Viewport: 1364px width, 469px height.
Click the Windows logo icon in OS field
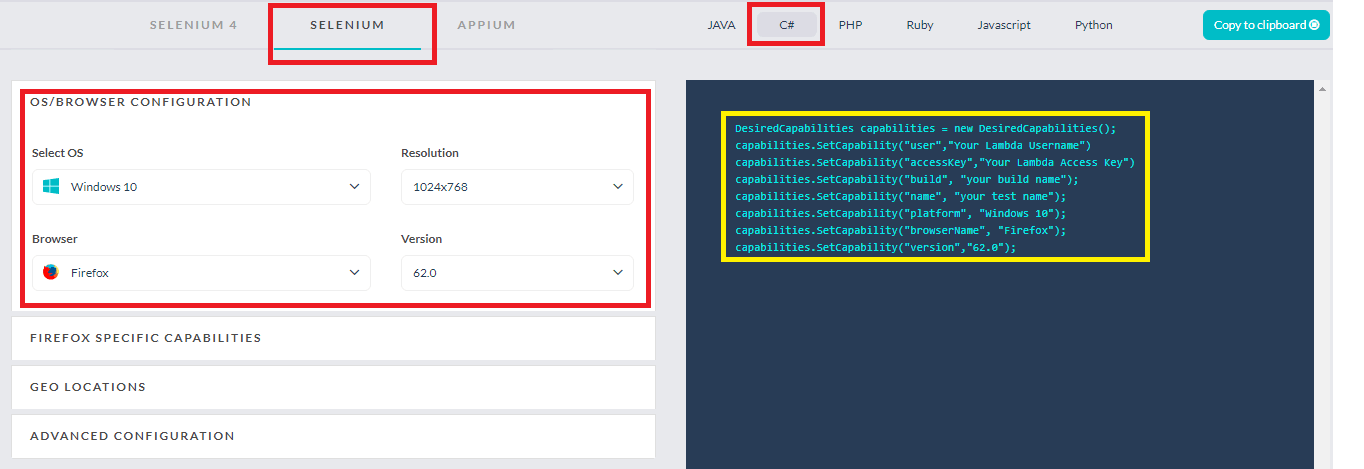(x=51, y=187)
